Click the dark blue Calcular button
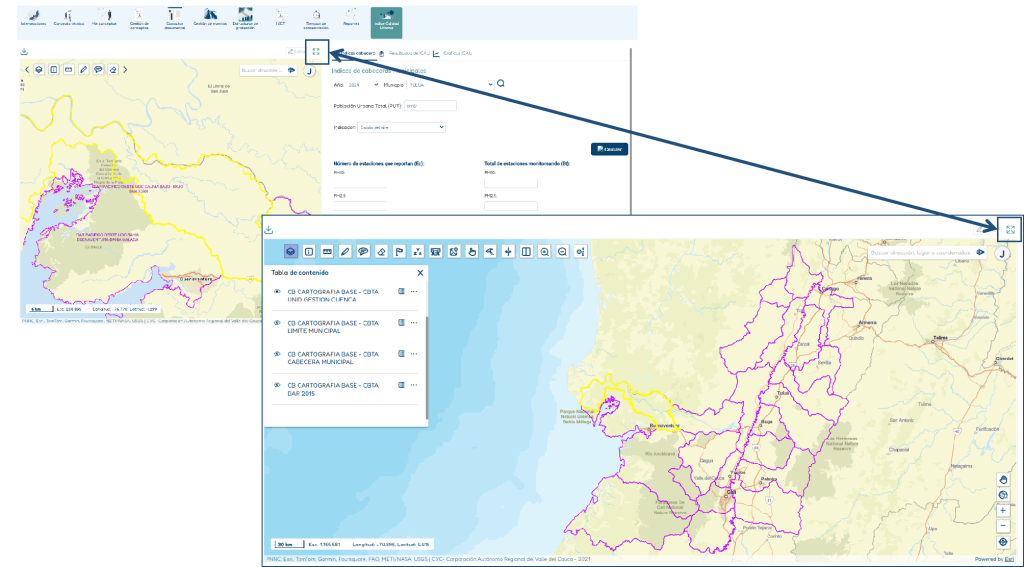This screenshot has width=1024, height=567. pos(609,149)
